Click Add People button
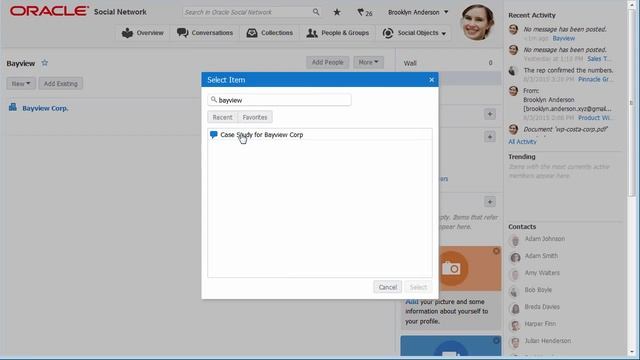The image size is (640, 360). [327, 62]
